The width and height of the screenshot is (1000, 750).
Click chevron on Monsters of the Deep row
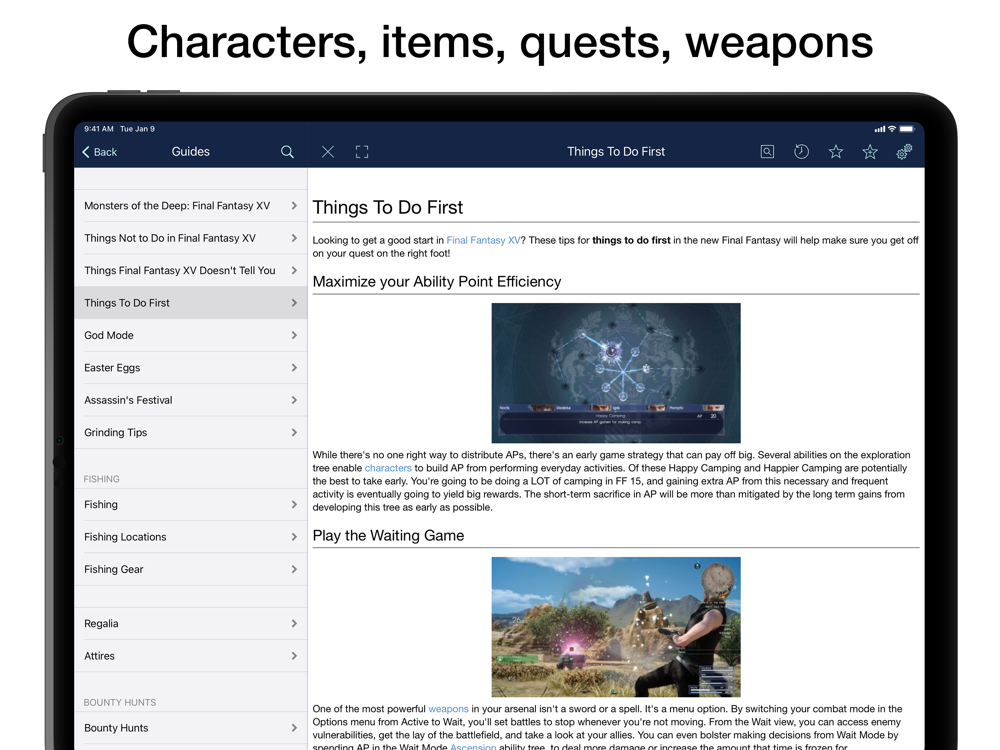coord(294,206)
